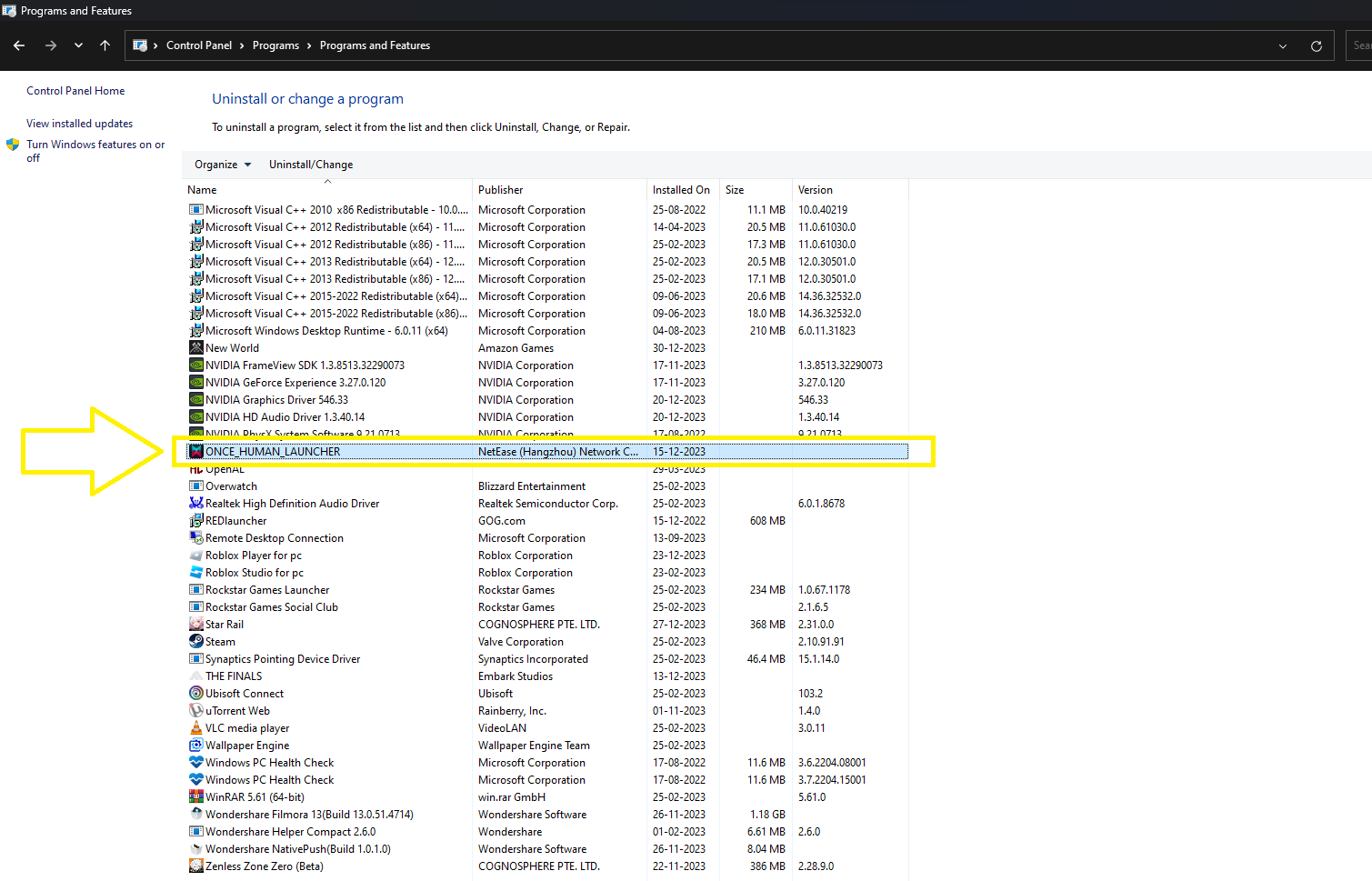Click the GOG.com publisher cell

click(x=502, y=521)
